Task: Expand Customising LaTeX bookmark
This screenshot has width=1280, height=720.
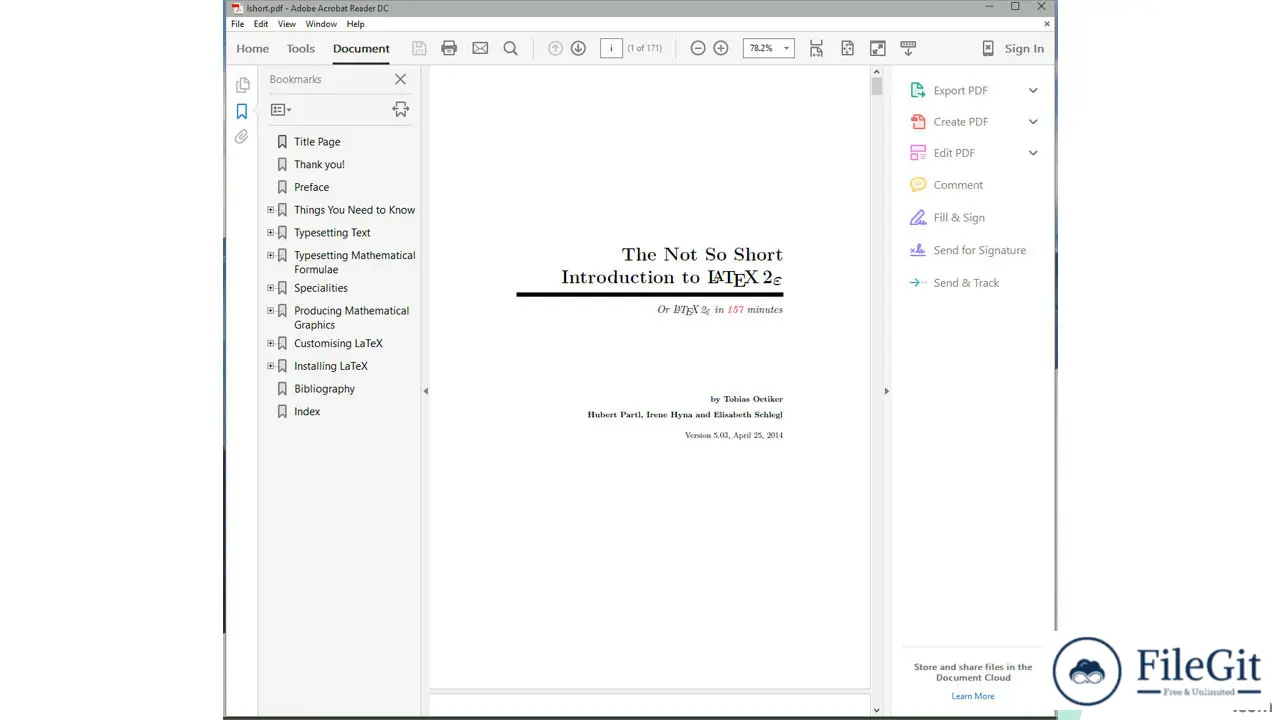Action: click(x=270, y=343)
